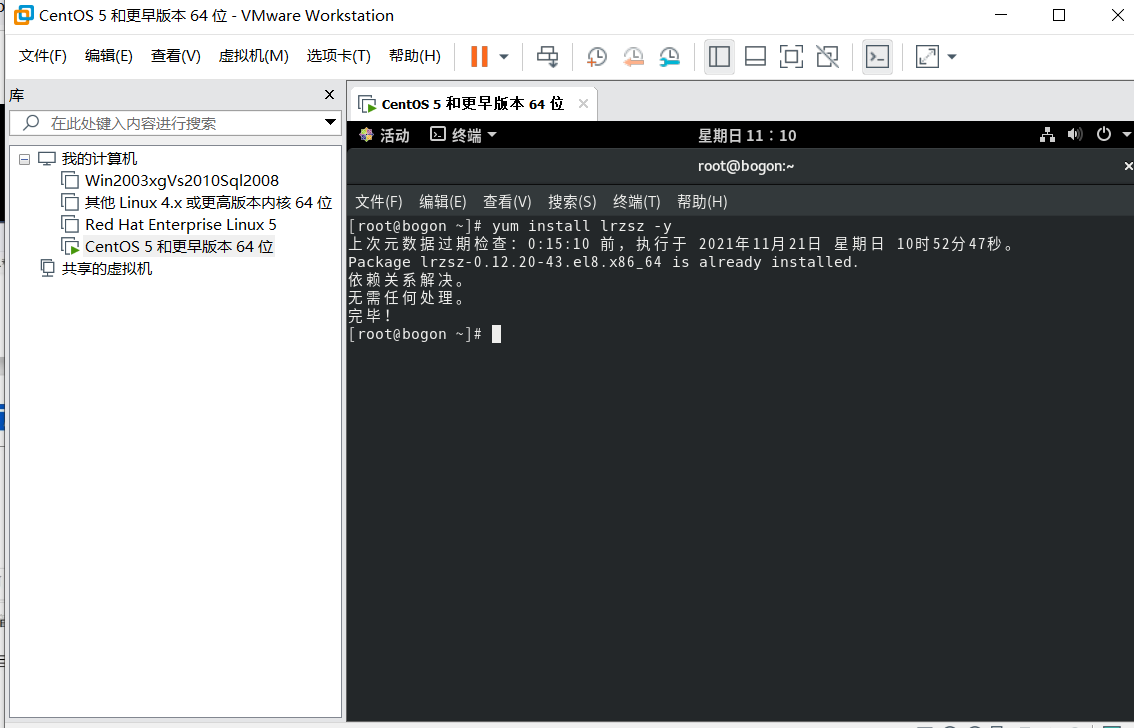Toggle the thumbnail bar view
The width and height of the screenshot is (1134, 728).
[755, 56]
